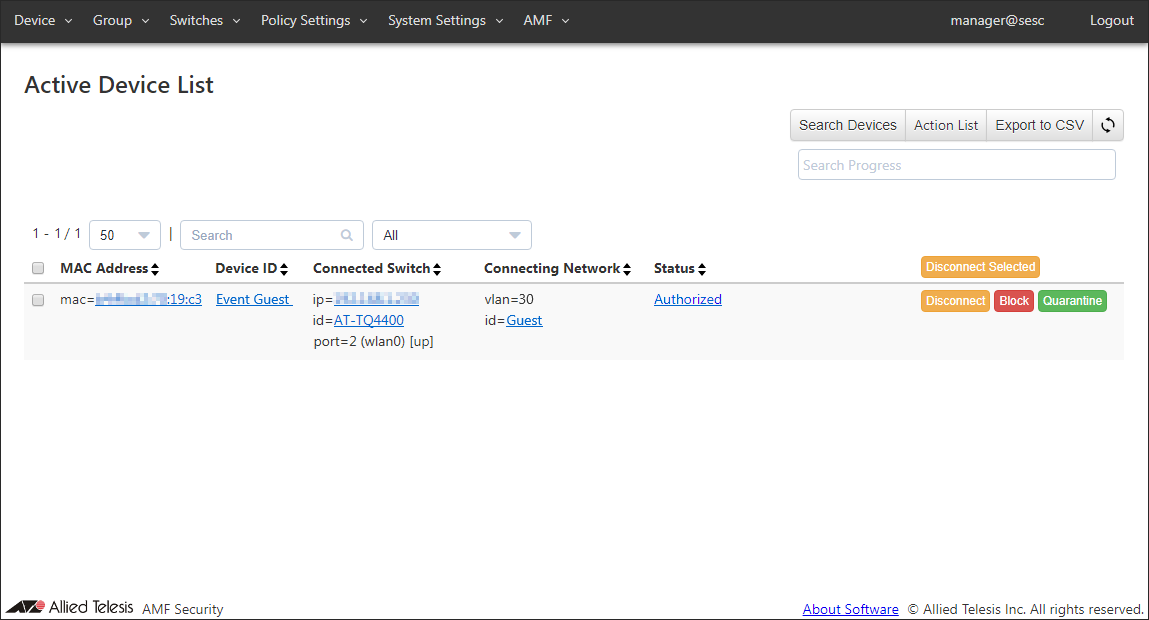1149x620 pixels.
Task: Sort by Connecting Network column arrows
Action: [x=627, y=269]
